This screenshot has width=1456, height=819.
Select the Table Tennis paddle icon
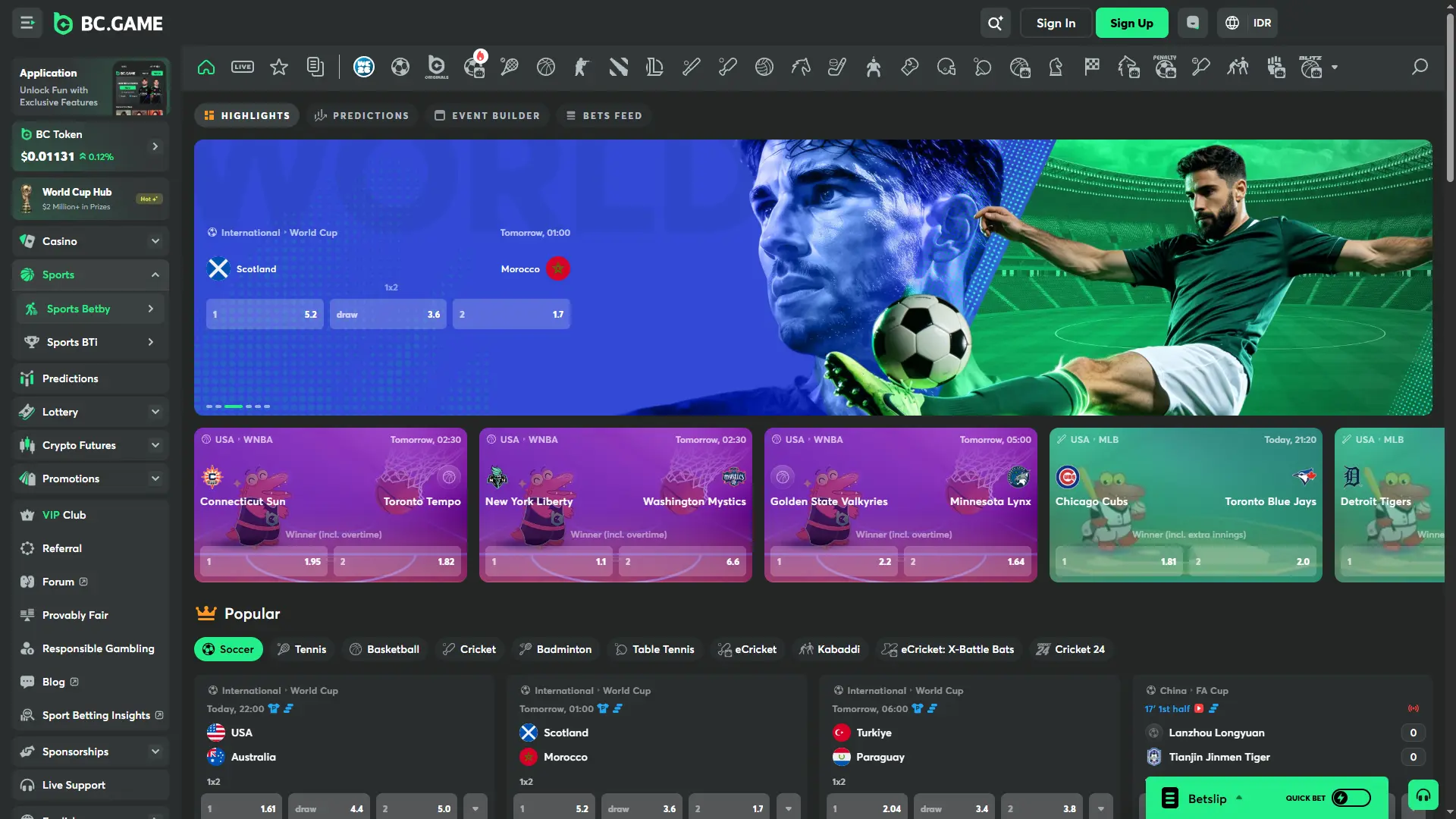pyautogui.click(x=983, y=67)
